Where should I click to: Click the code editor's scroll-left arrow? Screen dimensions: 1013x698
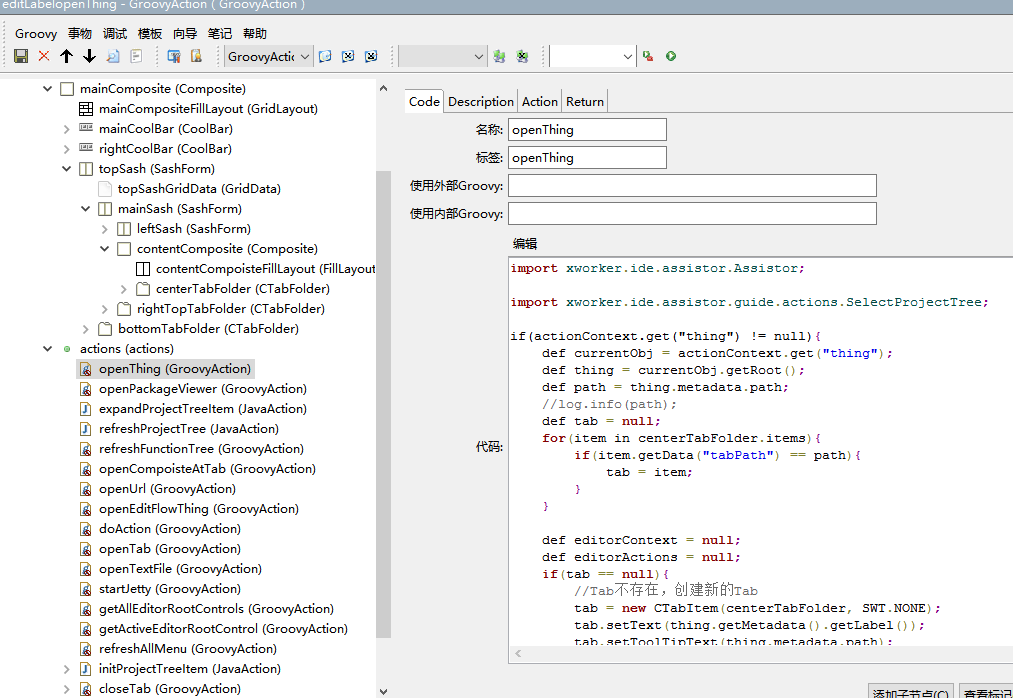pyautogui.click(x=517, y=654)
